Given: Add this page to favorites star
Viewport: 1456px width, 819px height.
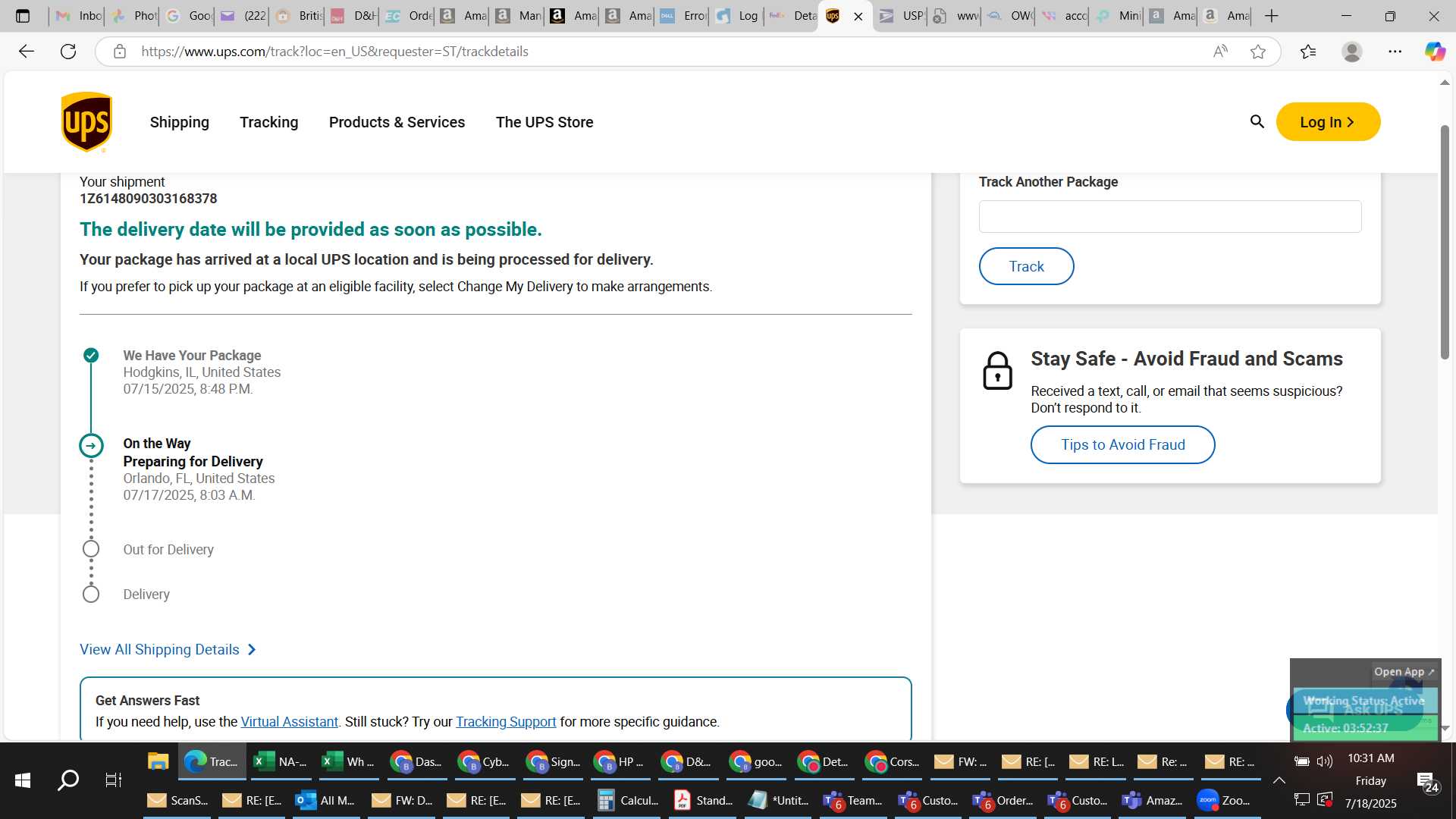Looking at the screenshot, I should click(x=1258, y=52).
